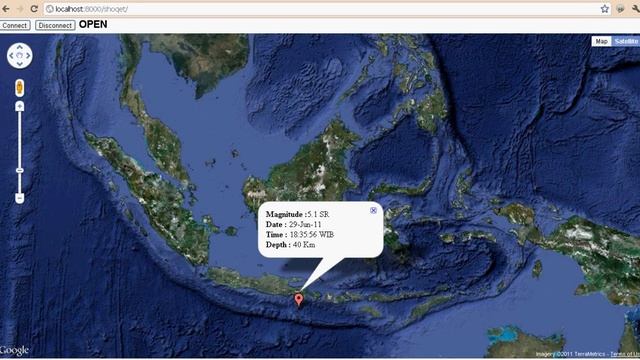Viewport: 640px width, 360px height.
Task: Click the Magnitude 5.1 SR text
Action: coord(298,214)
